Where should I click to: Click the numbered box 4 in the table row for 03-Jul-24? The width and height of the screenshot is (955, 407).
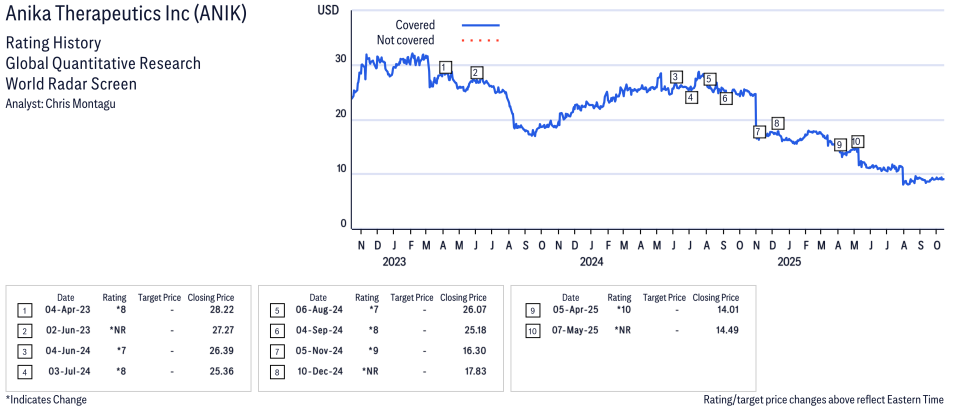coord(25,371)
